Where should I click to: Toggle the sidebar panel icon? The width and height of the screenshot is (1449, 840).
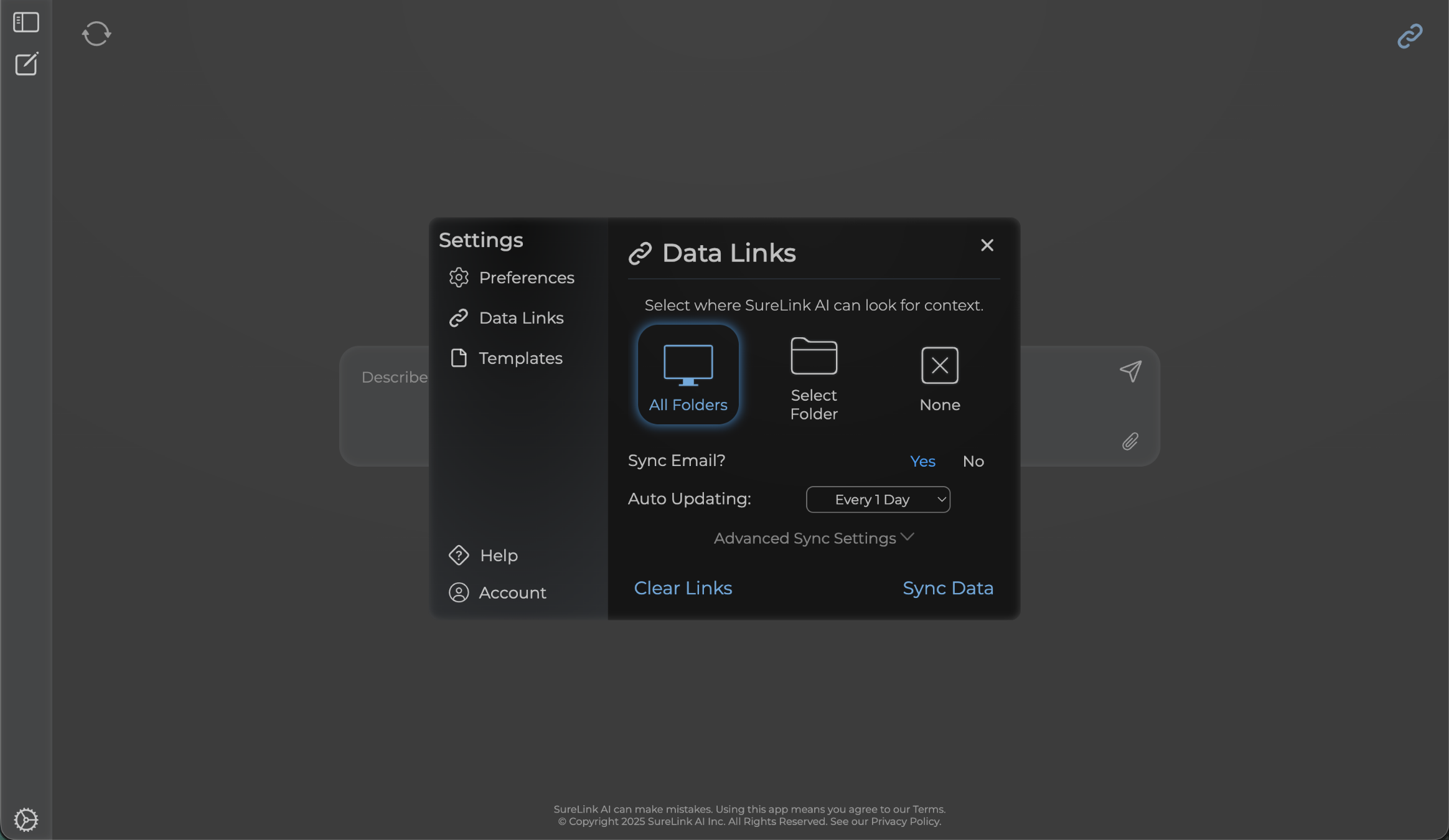26,22
